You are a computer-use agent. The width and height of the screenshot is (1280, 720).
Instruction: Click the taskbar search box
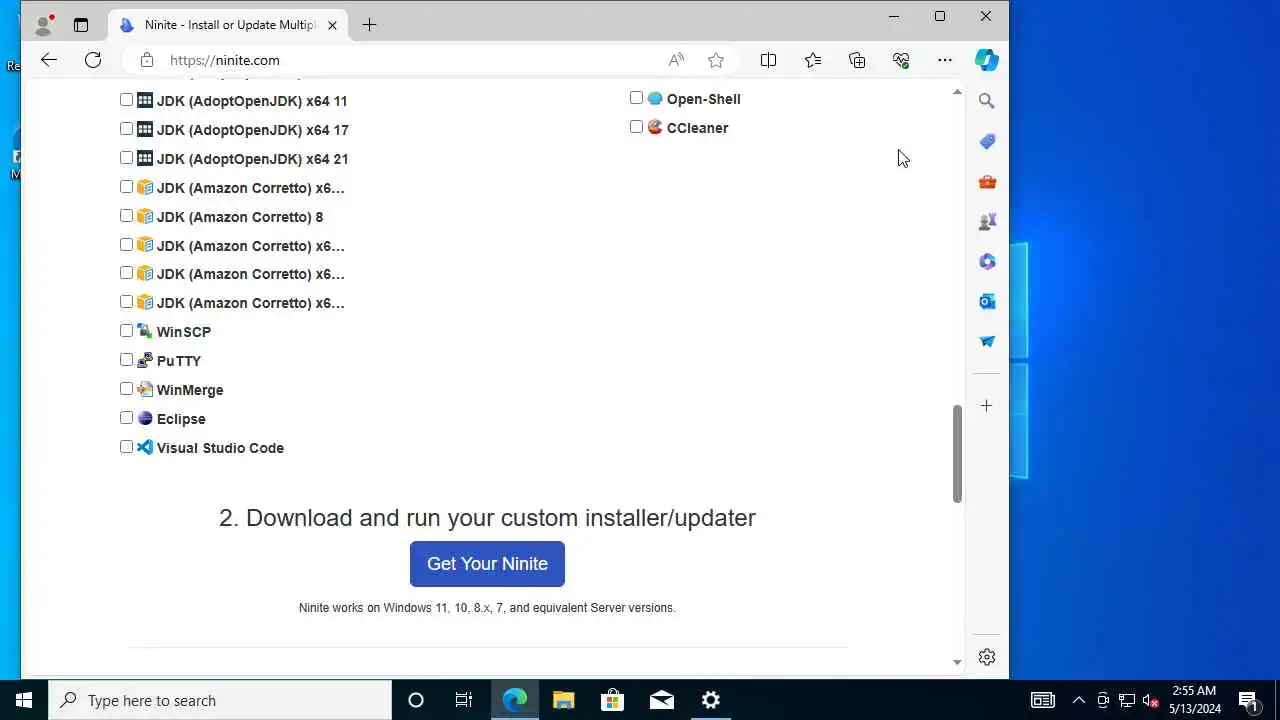point(220,700)
